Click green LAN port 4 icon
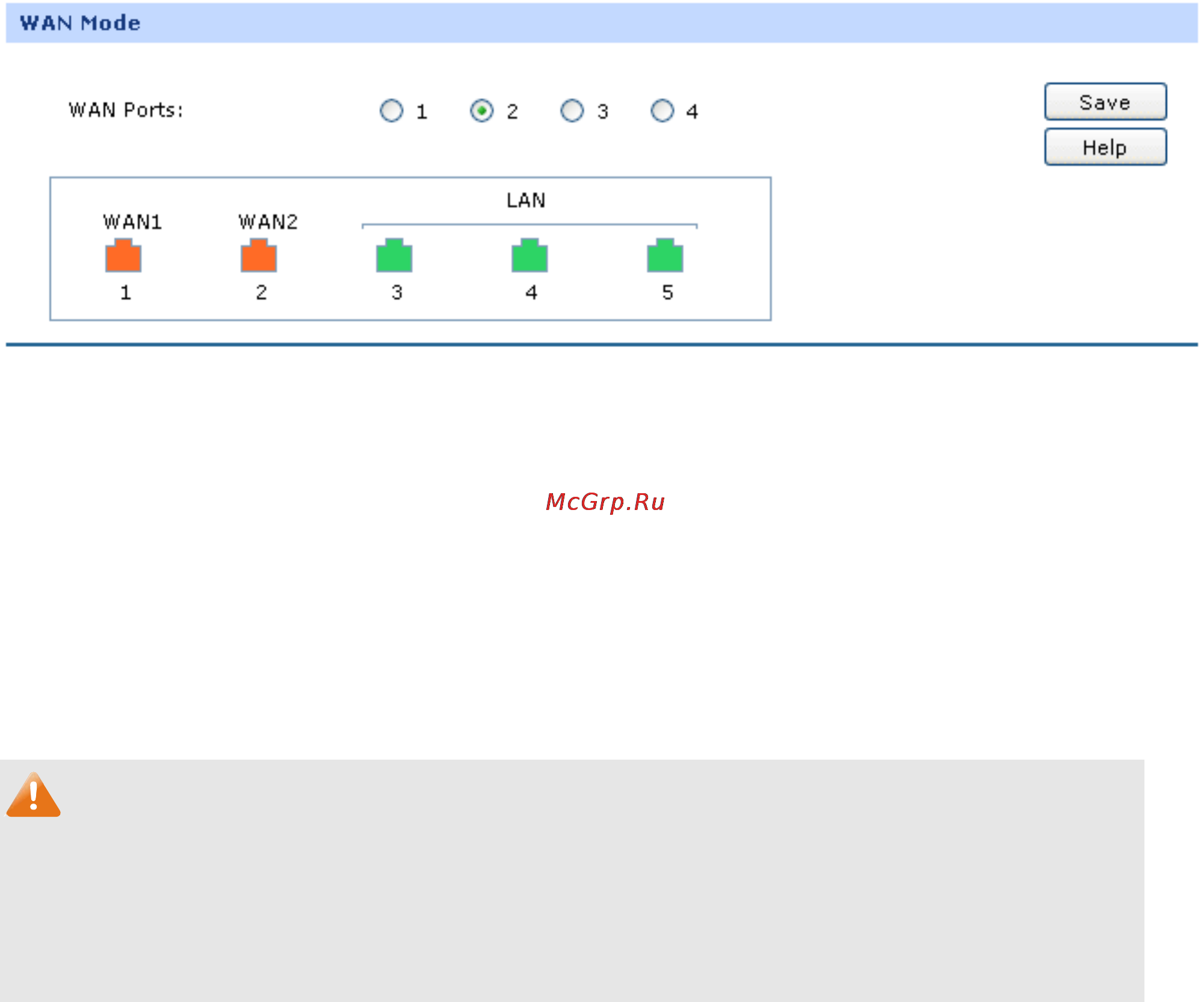This screenshot has width=1204, height=1002. coord(529,256)
